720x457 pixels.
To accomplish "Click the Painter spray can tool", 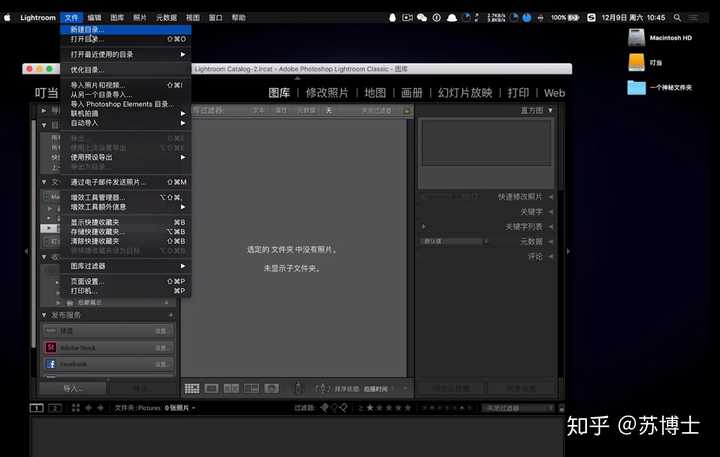I will [x=298, y=388].
